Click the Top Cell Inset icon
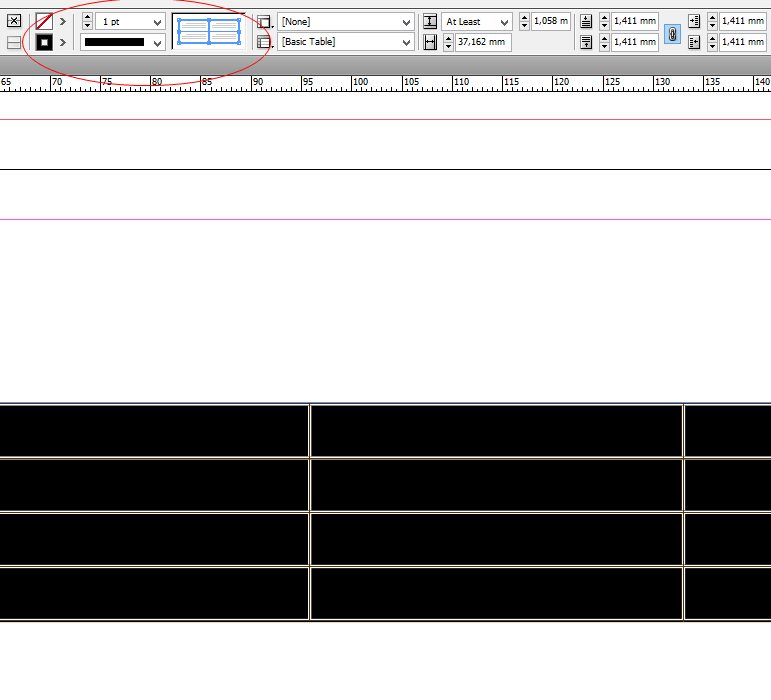The image size is (771, 700). [x=586, y=21]
